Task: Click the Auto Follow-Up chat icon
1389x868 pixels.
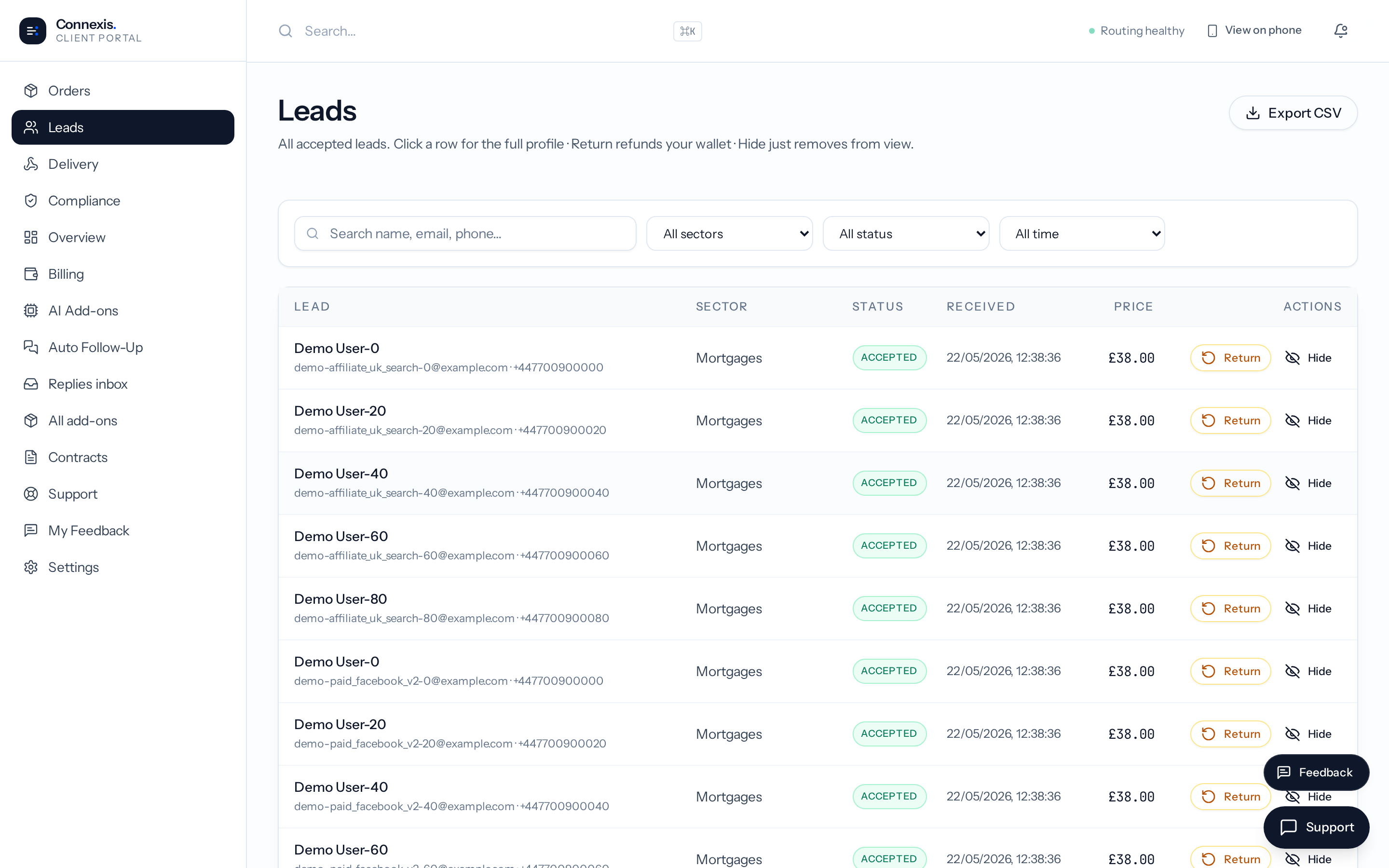Action: tap(31, 347)
